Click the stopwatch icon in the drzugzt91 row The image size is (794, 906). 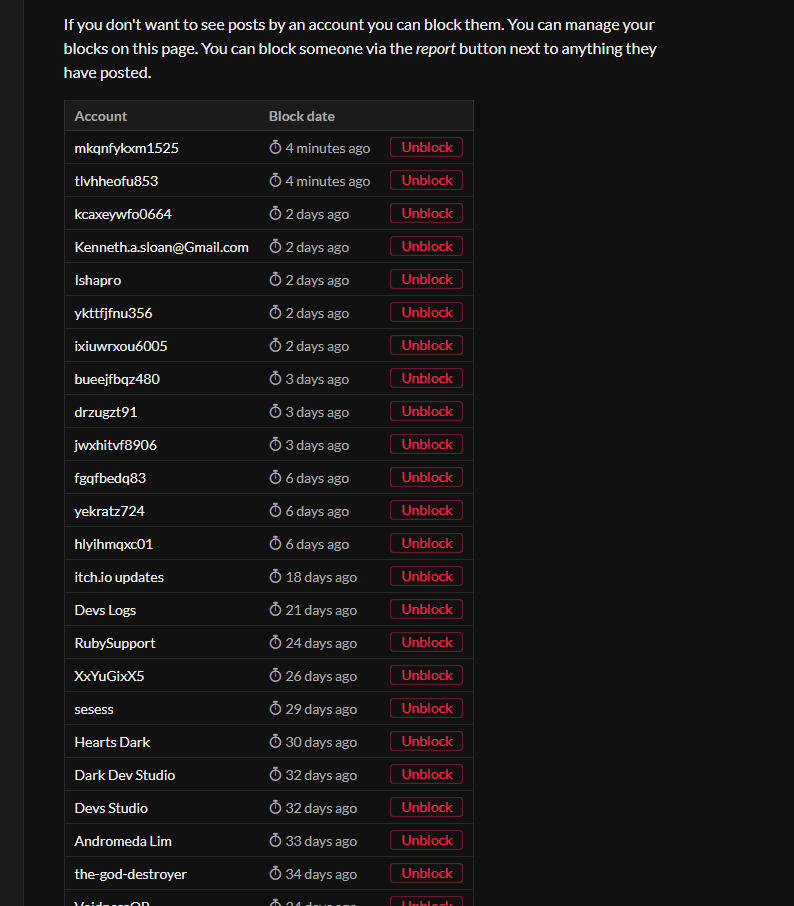(x=276, y=412)
